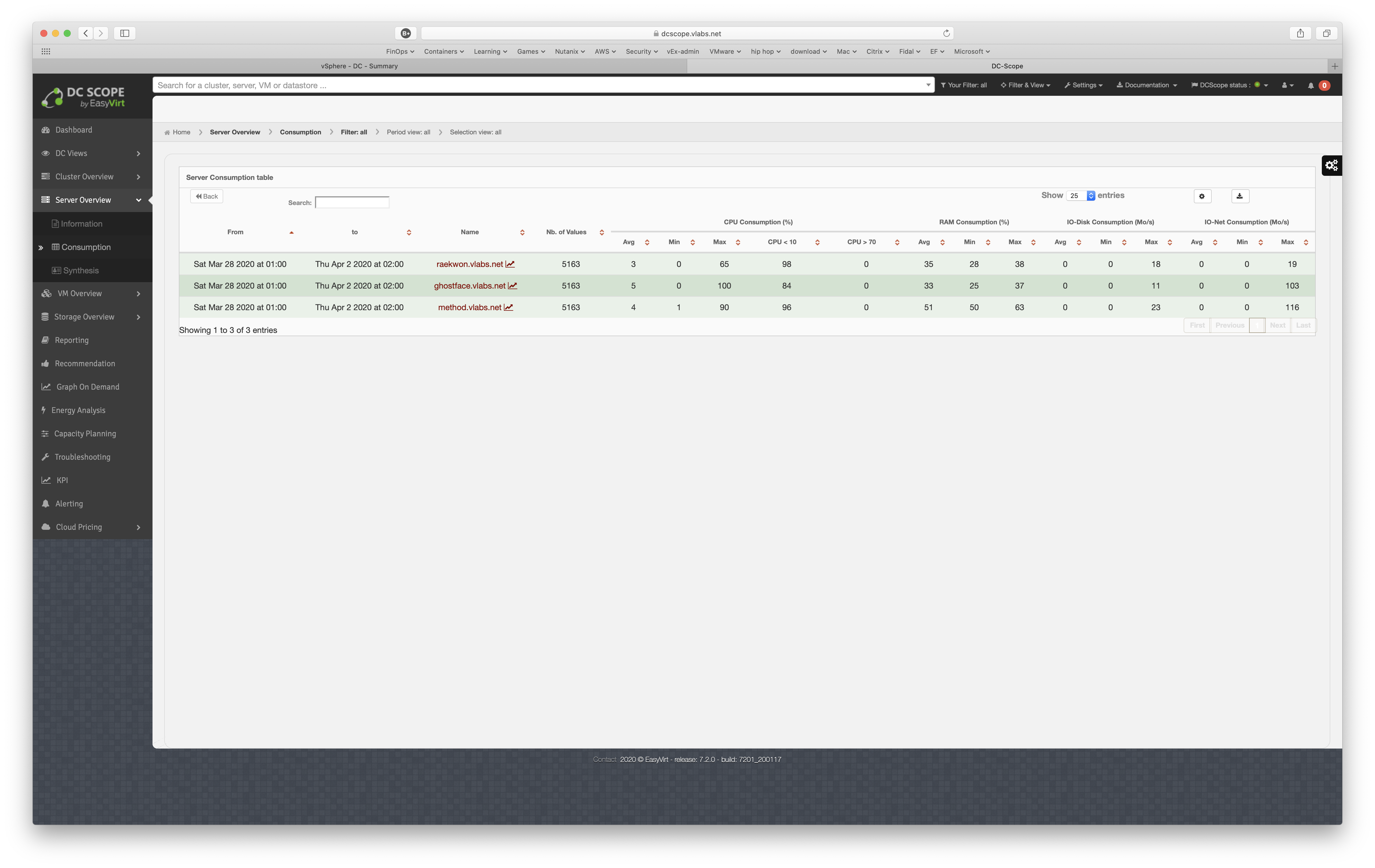Click Safari share icon
This screenshot has height=868, width=1375.
pyautogui.click(x=1300, y=33)
